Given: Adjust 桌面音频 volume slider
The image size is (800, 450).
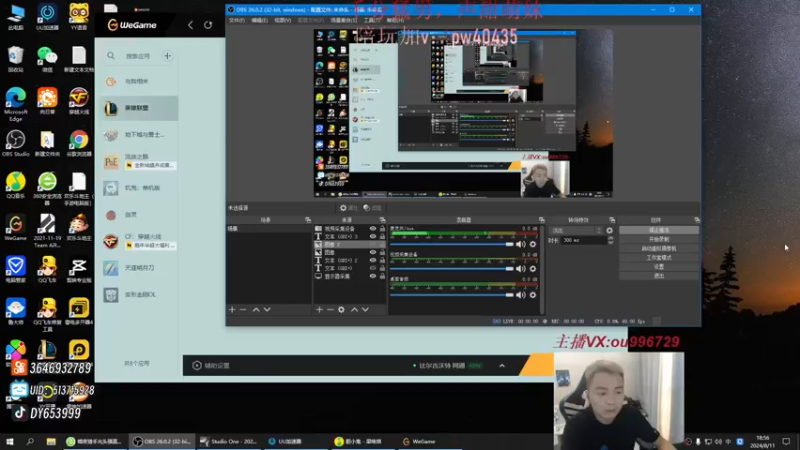Looking at the screenshot, I should point(452,295).
